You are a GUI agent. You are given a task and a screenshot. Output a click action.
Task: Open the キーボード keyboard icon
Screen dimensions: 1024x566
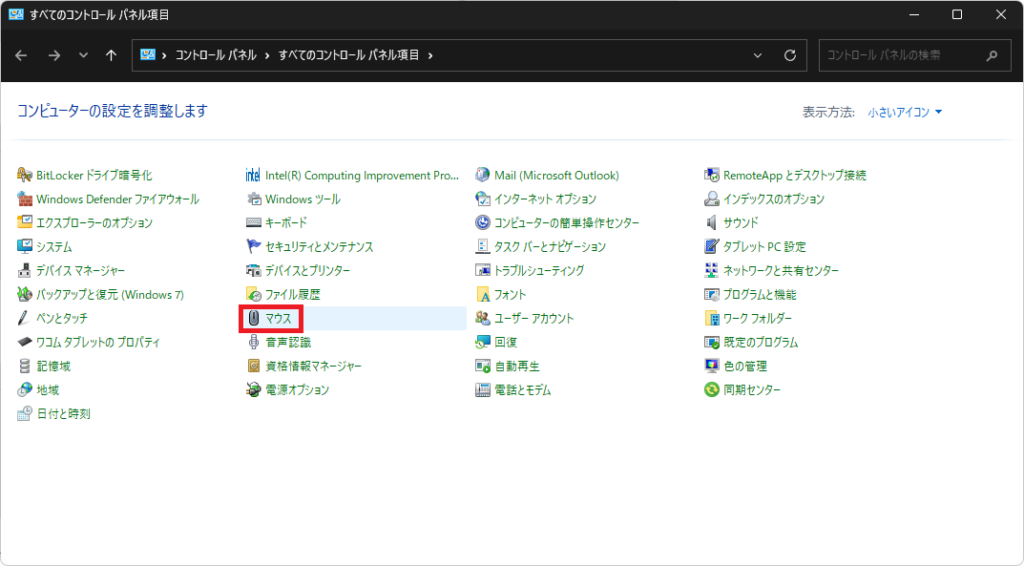pyautogui.click(x=254, y=223)
